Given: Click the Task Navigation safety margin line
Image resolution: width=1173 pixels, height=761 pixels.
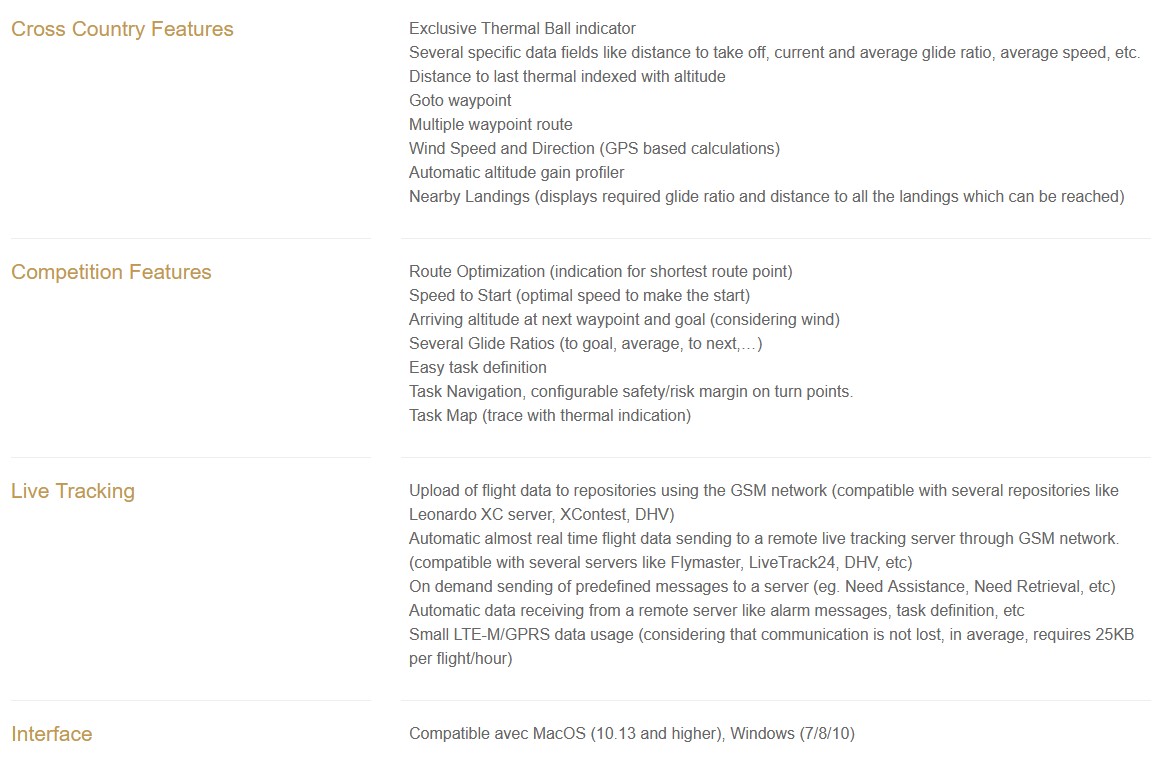Looking at the screenshot, I should [x=631, y=391].
